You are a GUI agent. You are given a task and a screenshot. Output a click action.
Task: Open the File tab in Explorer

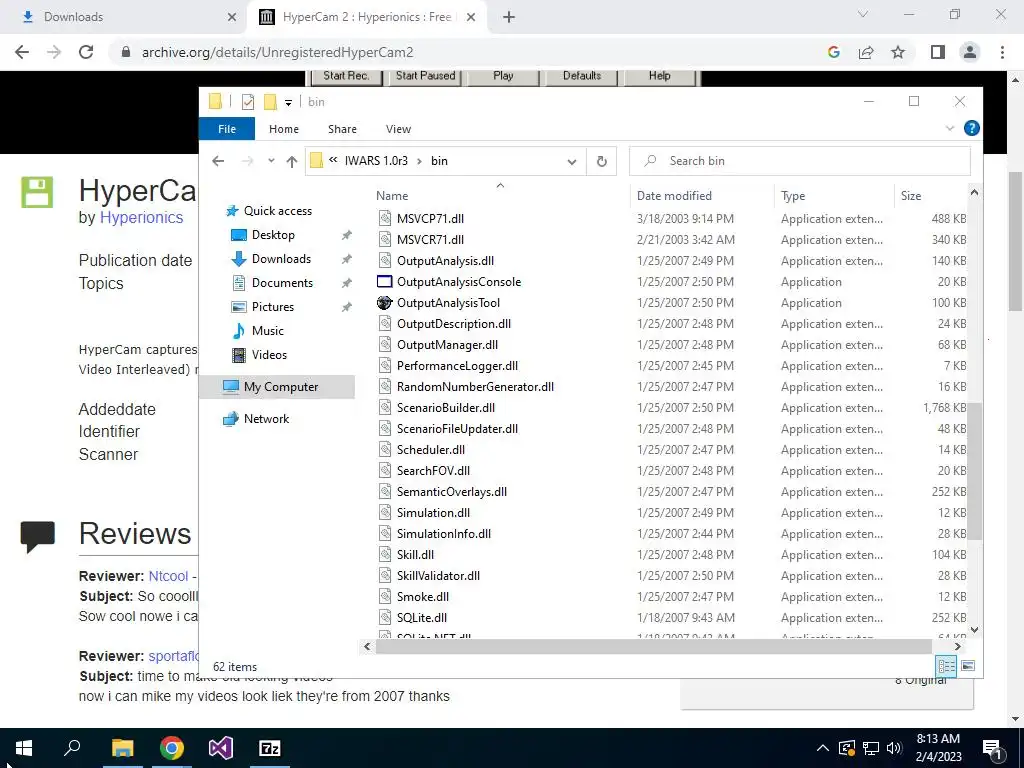227,129
